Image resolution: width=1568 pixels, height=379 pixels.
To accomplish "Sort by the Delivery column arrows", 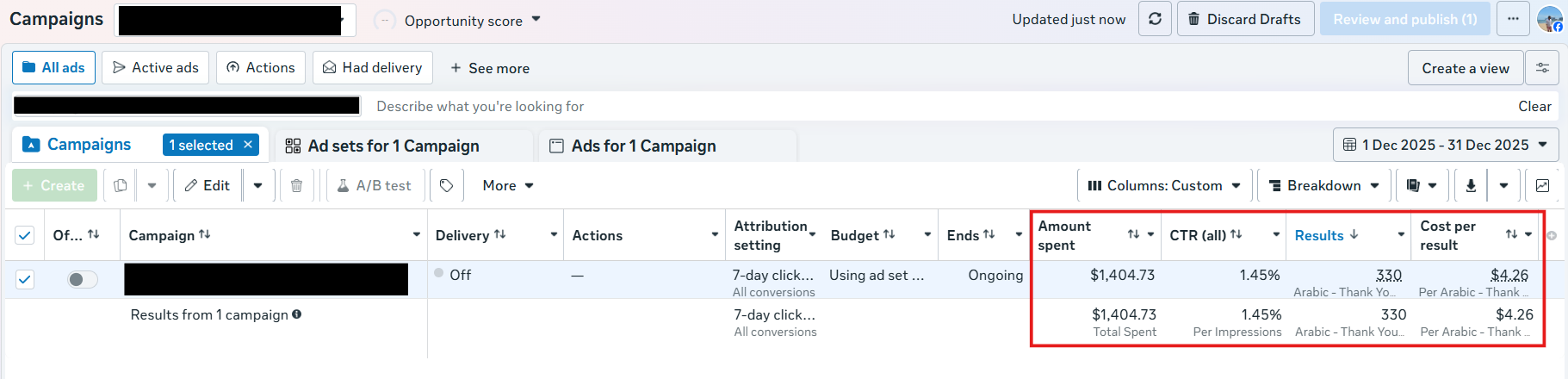I will 500,234.
